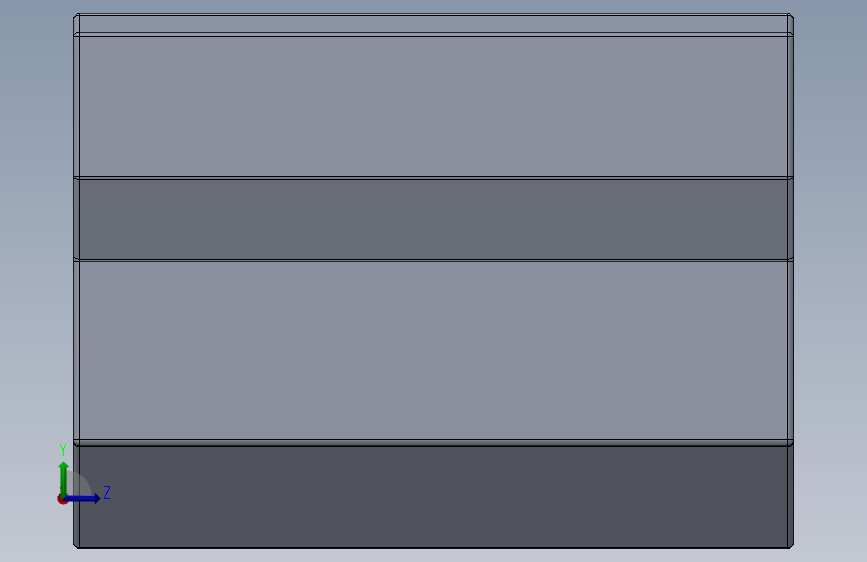Screen dimensions: 867x562
Task: Select the rounded fillet above bottom face
Action: pos(434,443)
